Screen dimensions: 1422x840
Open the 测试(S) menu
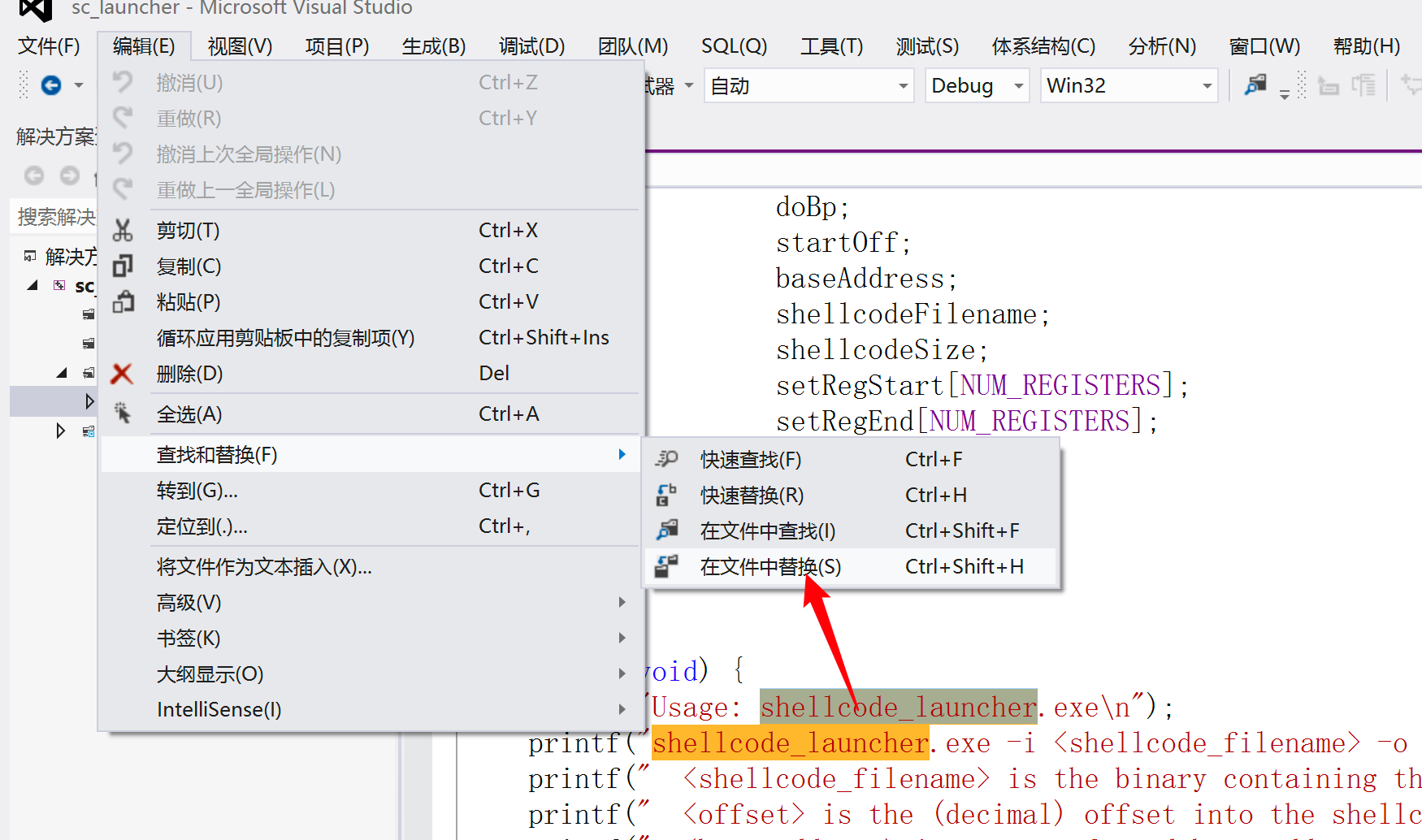point(927,46)
